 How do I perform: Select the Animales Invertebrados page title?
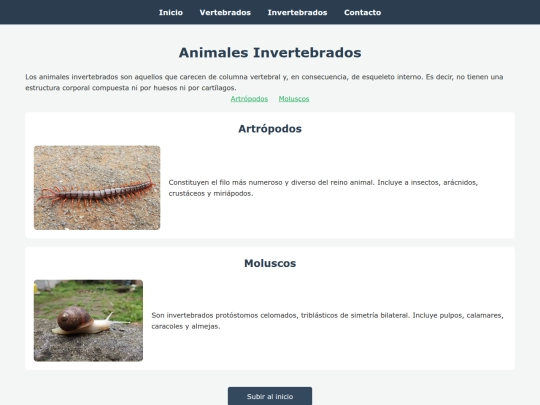click(x=270, y=53)
